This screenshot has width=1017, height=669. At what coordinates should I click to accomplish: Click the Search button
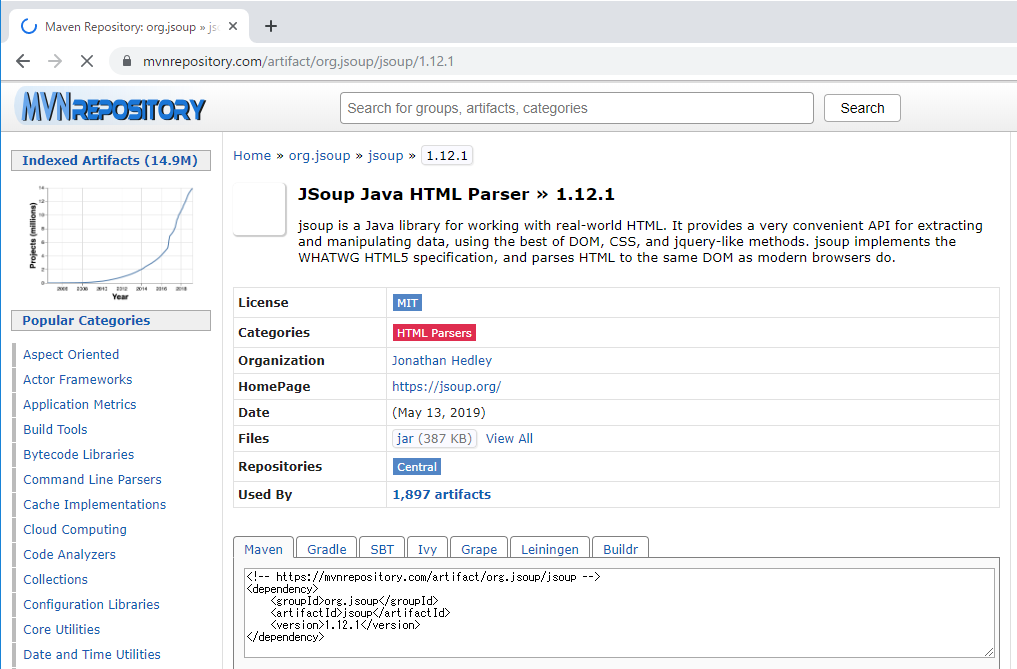click(862, 108)
